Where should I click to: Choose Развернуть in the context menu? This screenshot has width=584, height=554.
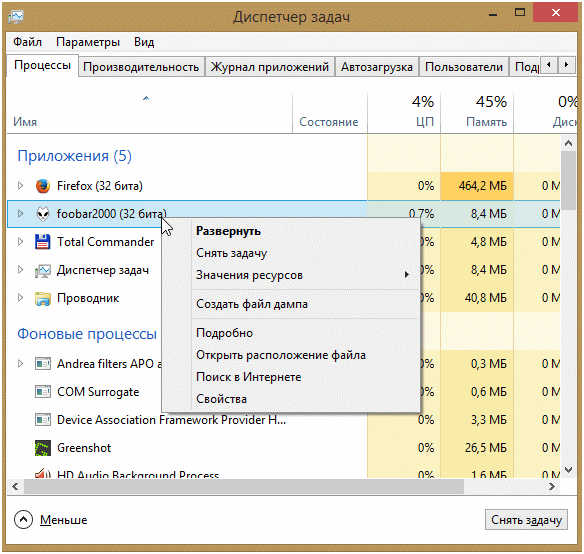(291, 231)
